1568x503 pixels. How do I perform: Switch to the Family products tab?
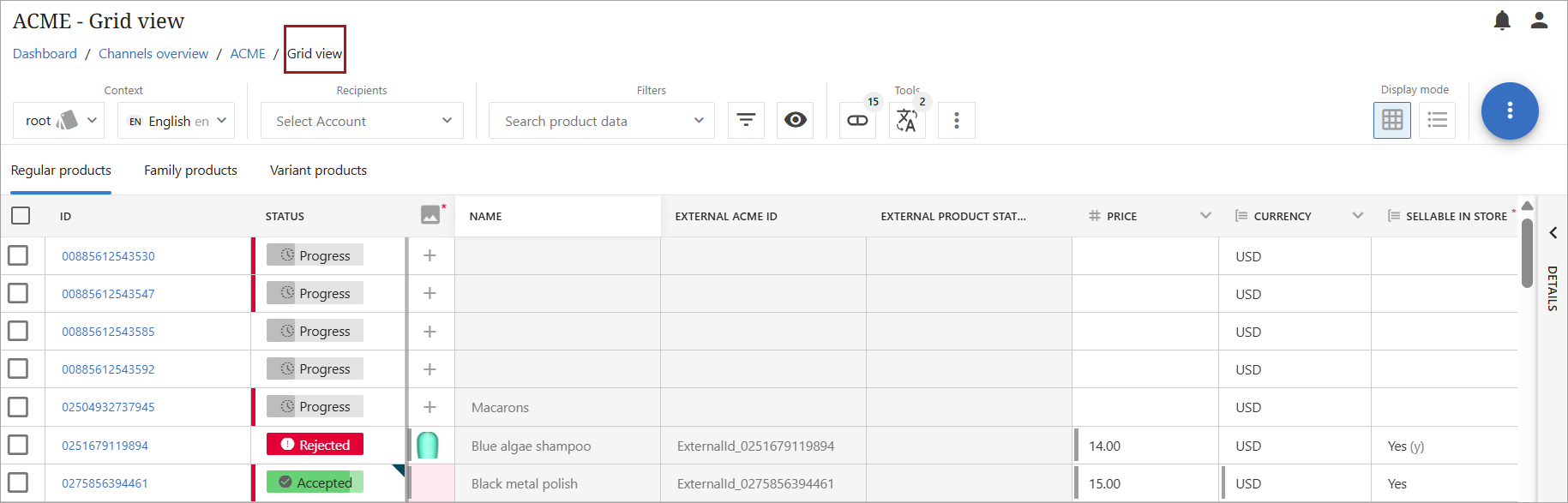190,171
